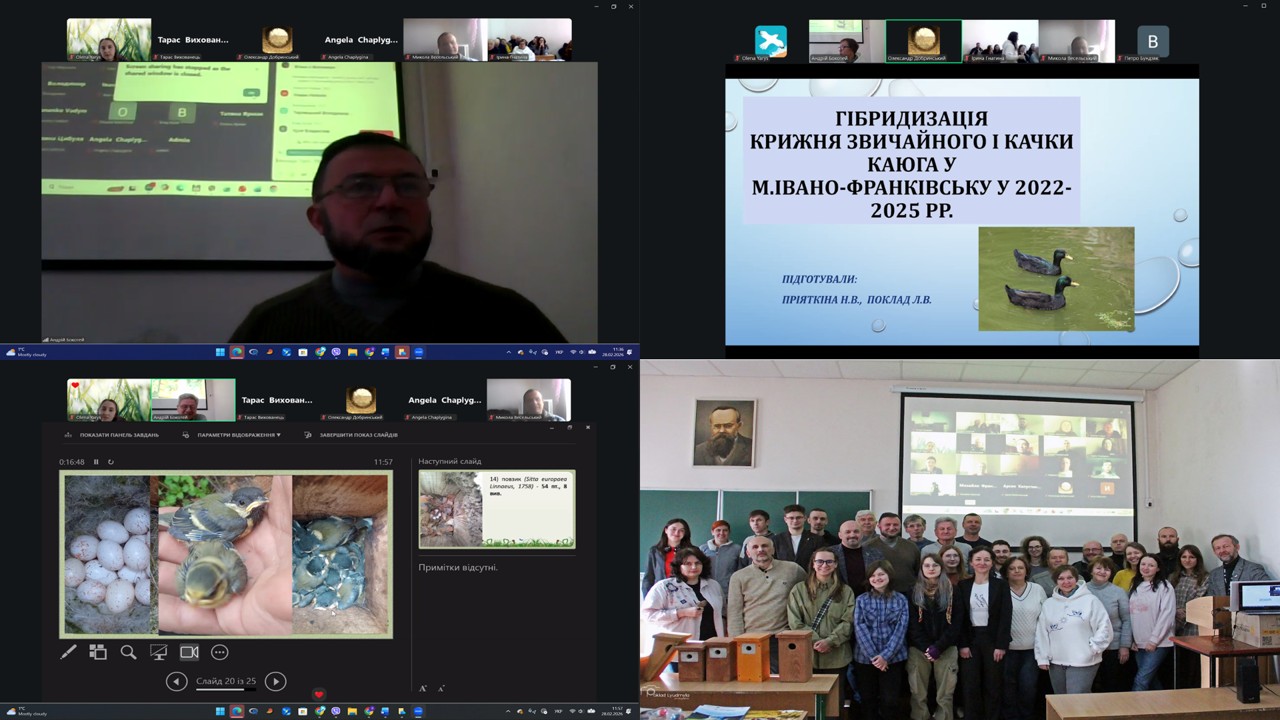Toggle the camera icon below the slide
The image size is (1280, 720).
click(189, 652)
